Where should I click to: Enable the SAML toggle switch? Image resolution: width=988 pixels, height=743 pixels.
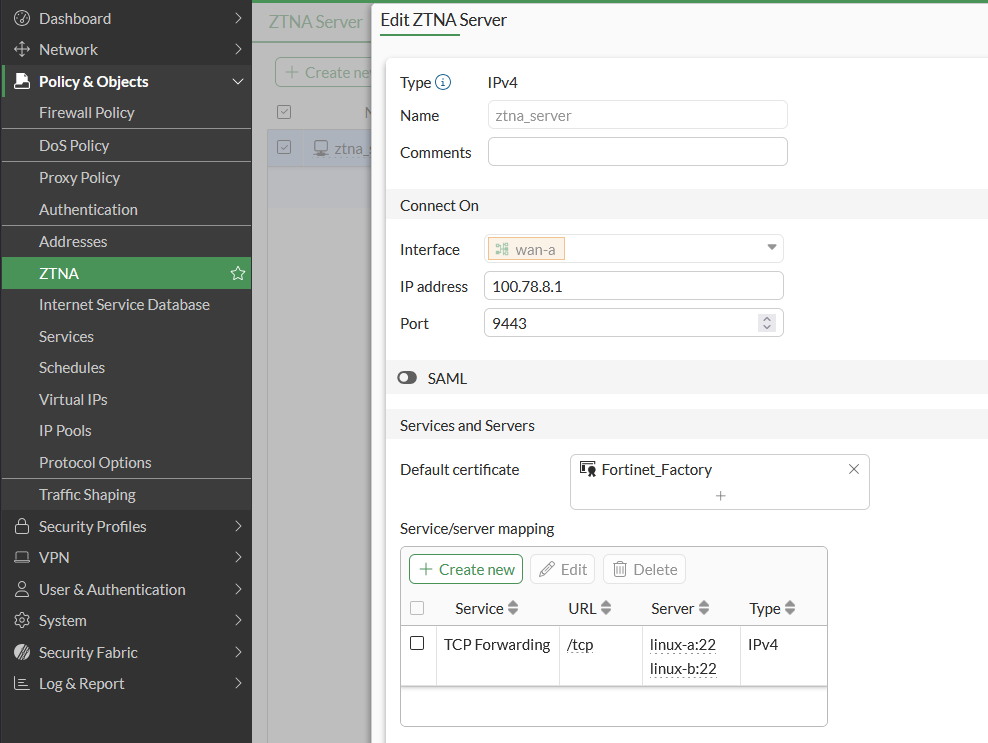pyautogui.click(x=407, y=379)
